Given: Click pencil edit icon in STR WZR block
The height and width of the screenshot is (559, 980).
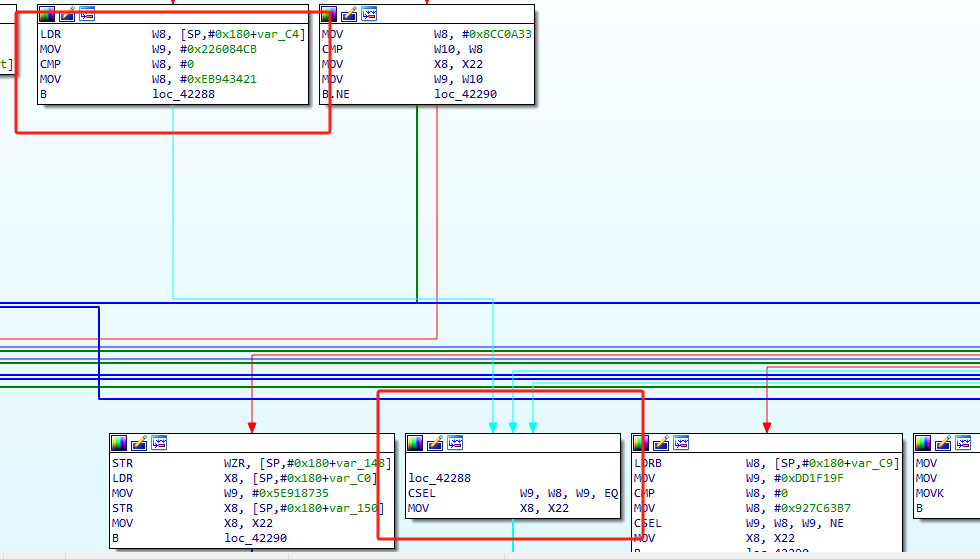Looking at the screenshot, I should 139,443.
